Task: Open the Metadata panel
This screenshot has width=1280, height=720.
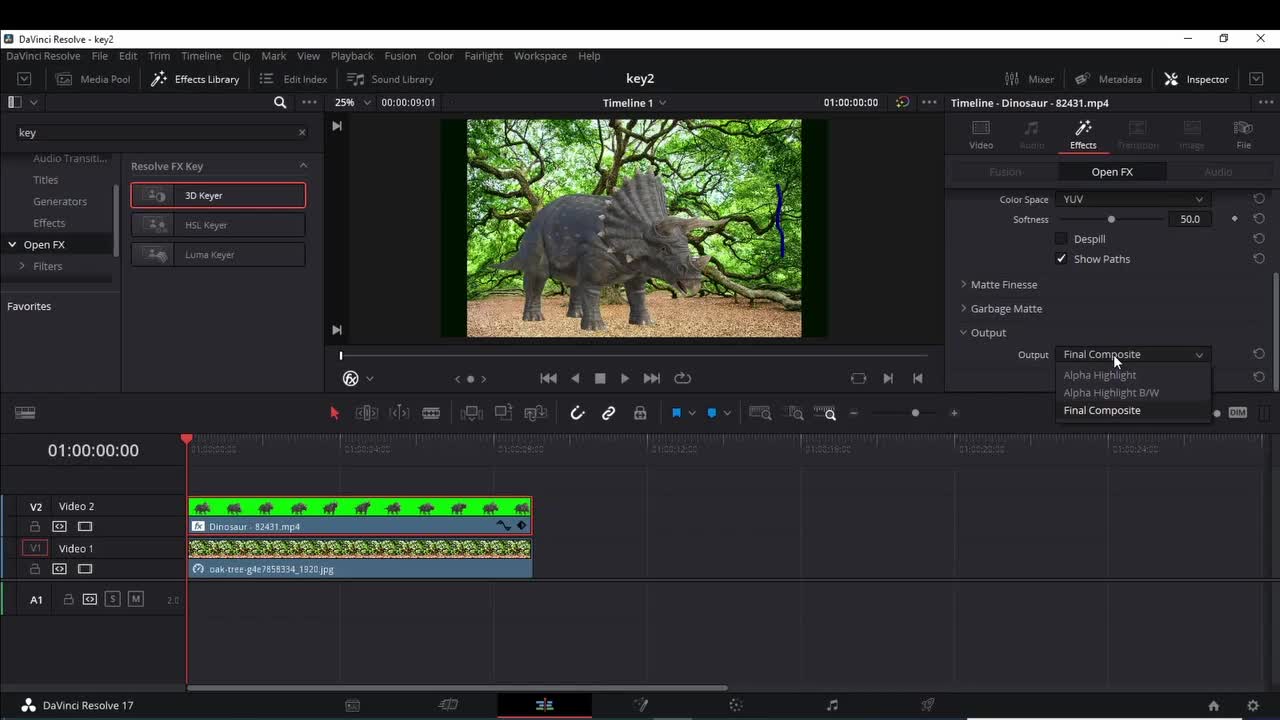Action: tap(1108, 79)
